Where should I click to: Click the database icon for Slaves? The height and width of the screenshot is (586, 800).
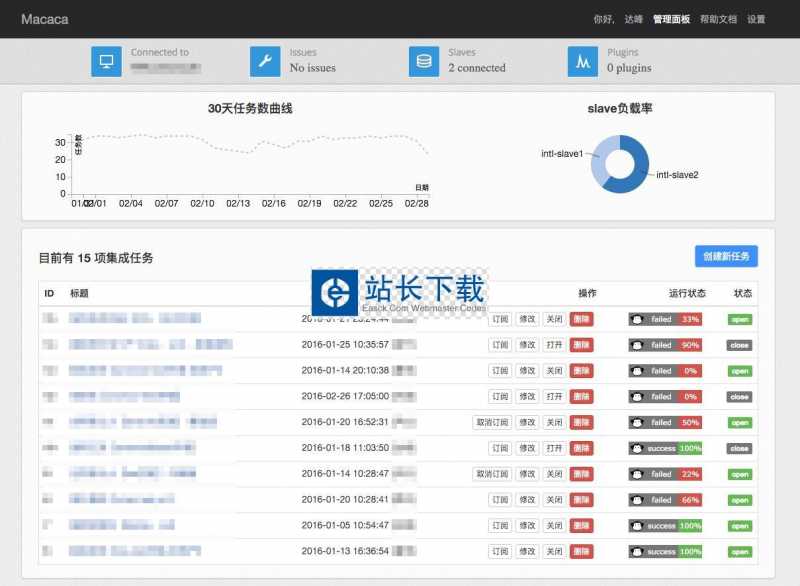click(x=424, y=61)
